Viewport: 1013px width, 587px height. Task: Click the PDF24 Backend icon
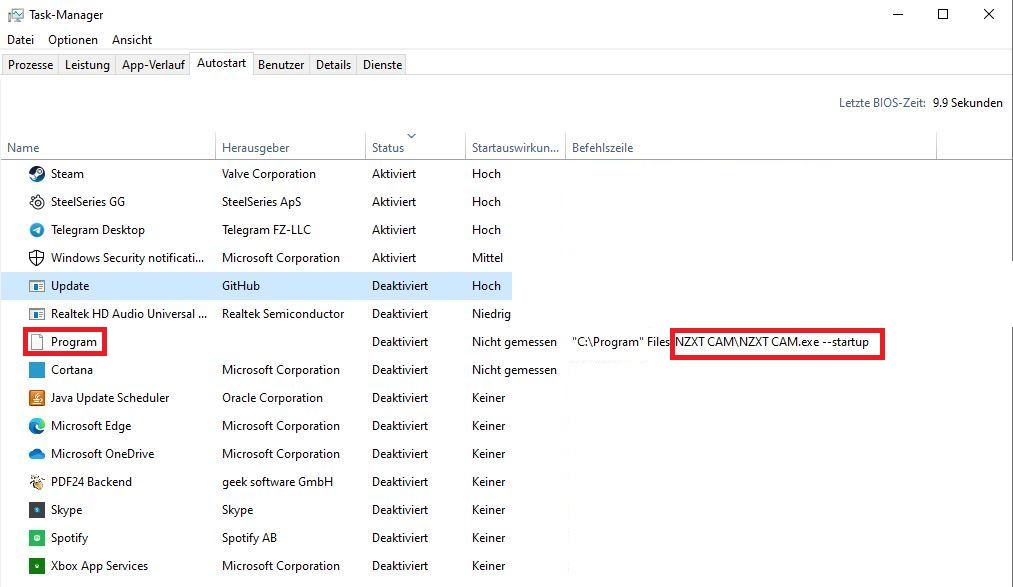pos(37,482)
